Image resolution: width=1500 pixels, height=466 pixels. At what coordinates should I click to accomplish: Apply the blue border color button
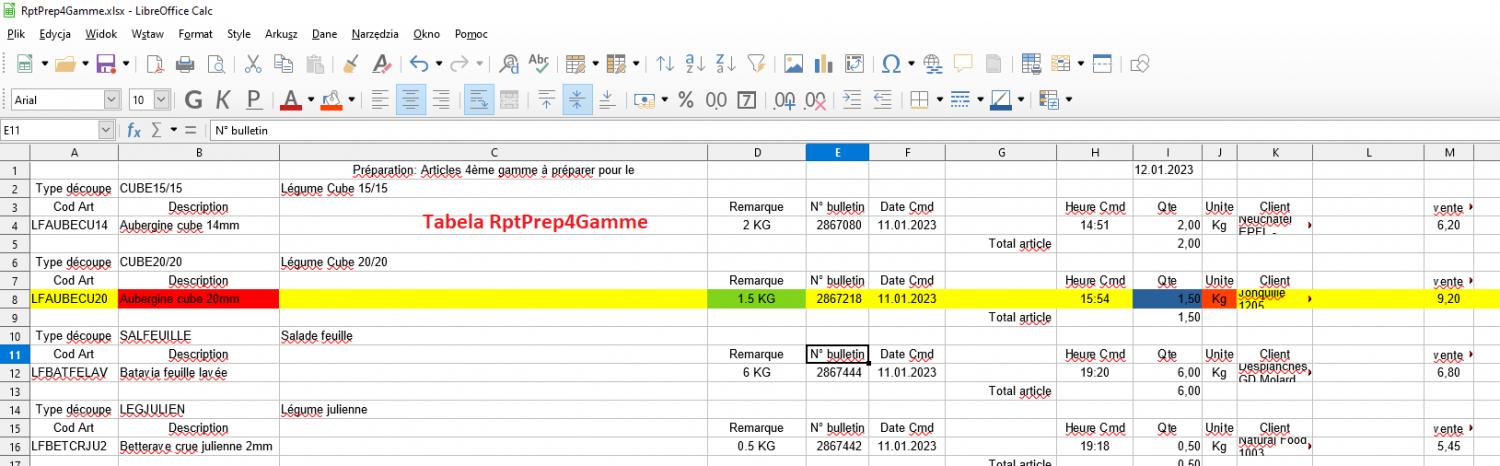pyautogui.click(x=1001, y=100)
